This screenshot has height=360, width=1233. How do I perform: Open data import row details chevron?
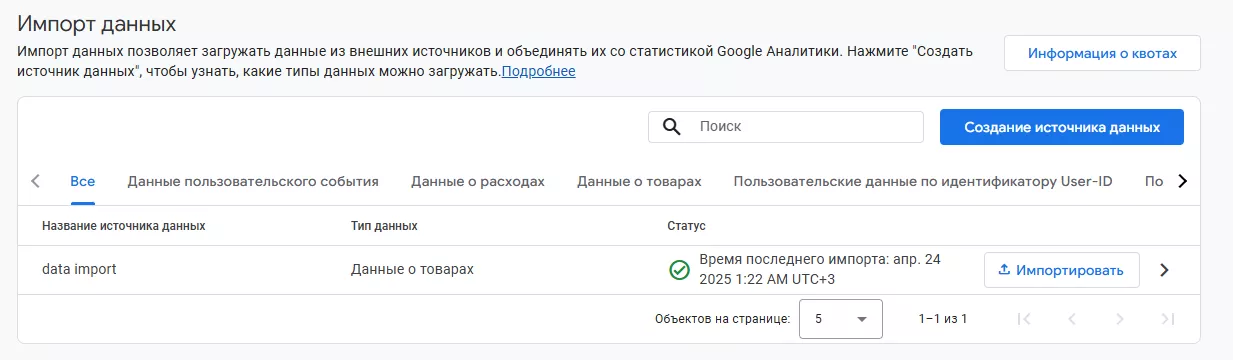click(1164, 270)
